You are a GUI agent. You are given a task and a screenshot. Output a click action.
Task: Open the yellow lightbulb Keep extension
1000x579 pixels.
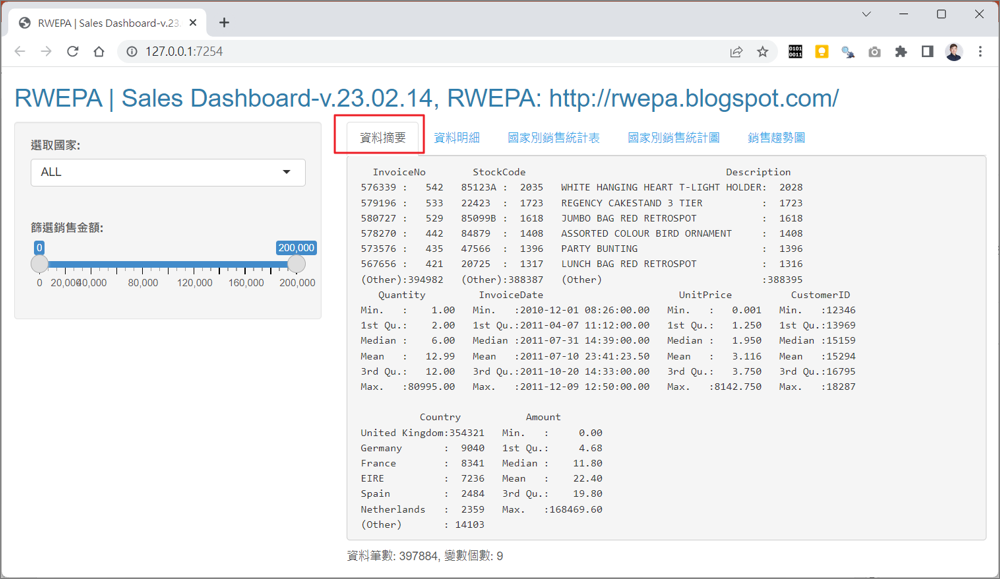click(822, 52)
